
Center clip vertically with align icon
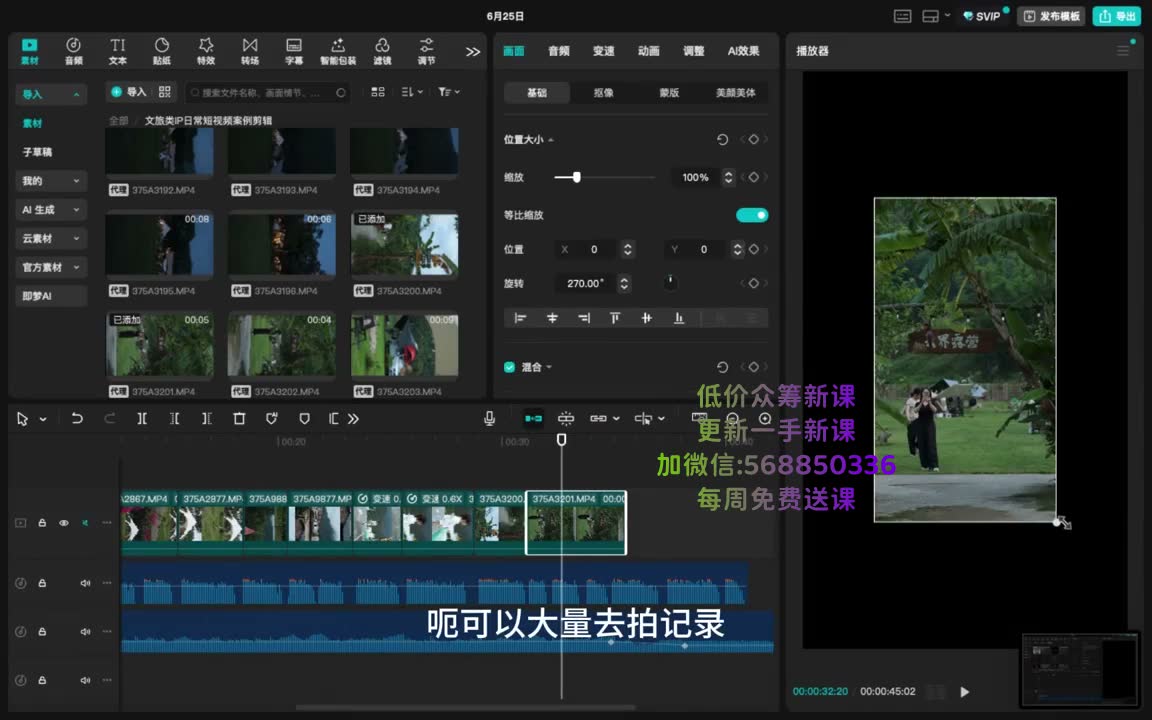(x=647, y=317)
